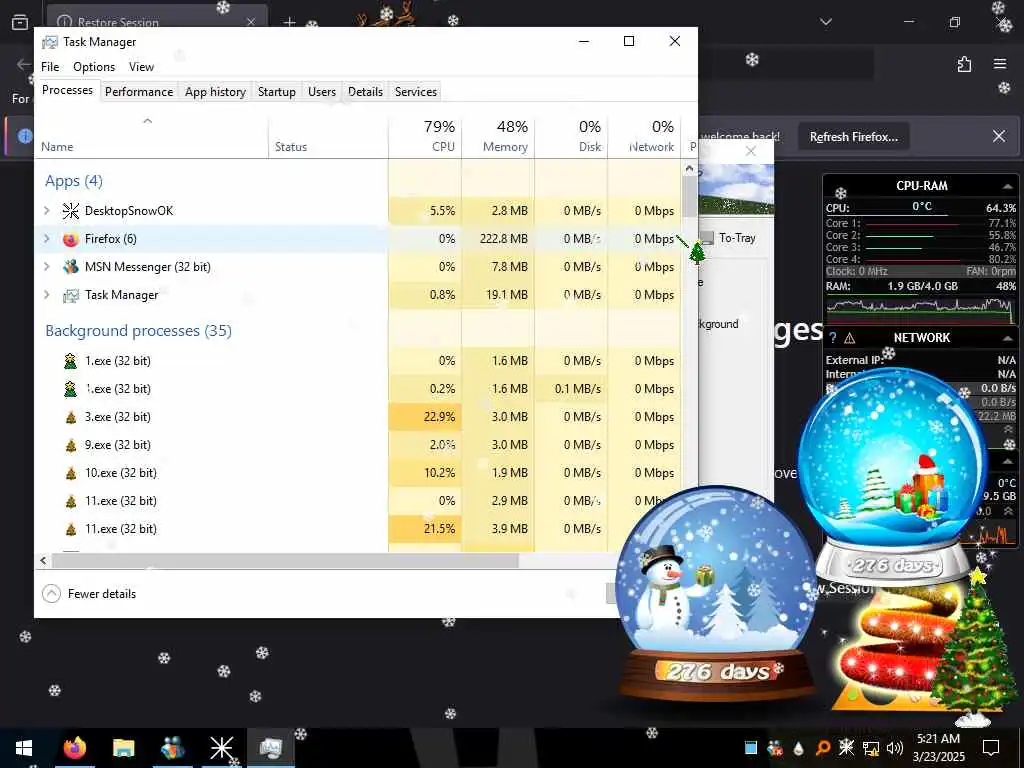Click the volume speaker tray icon
Image resolution: width=1024 pixels, height=768 pixels.
coord(895,748)
